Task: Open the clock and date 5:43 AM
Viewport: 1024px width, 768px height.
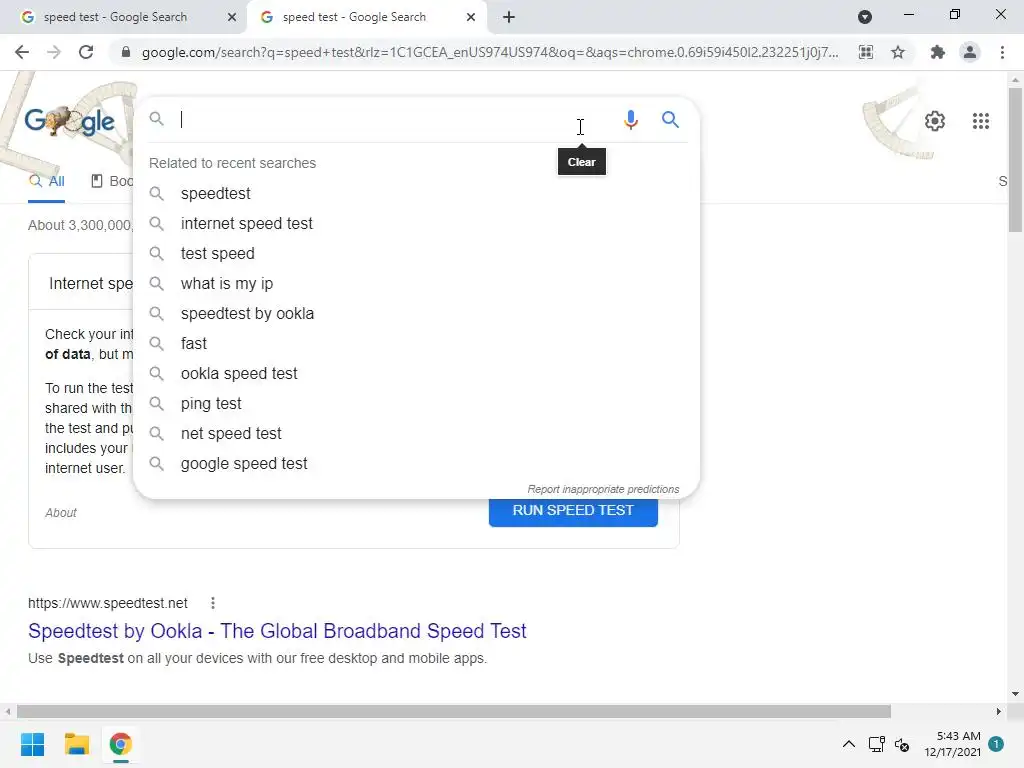Action: pyautogui.click(x=952, y=744)
